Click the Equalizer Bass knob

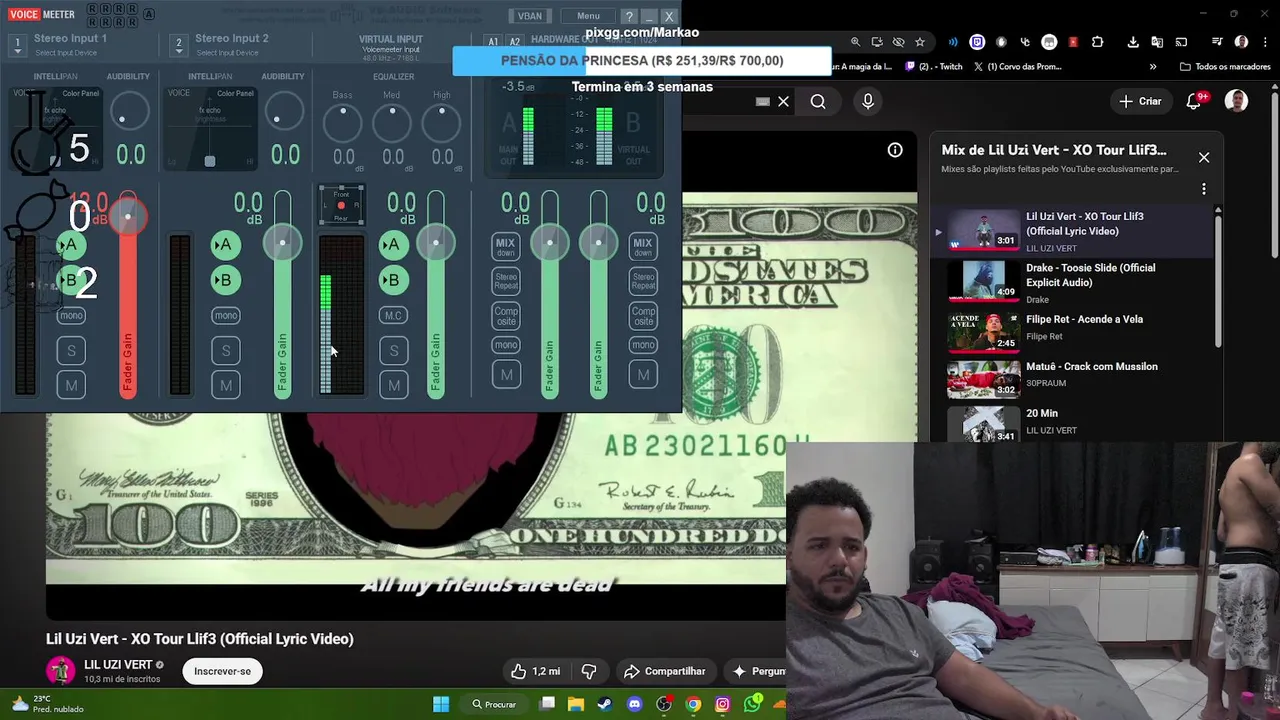point(343,124)
